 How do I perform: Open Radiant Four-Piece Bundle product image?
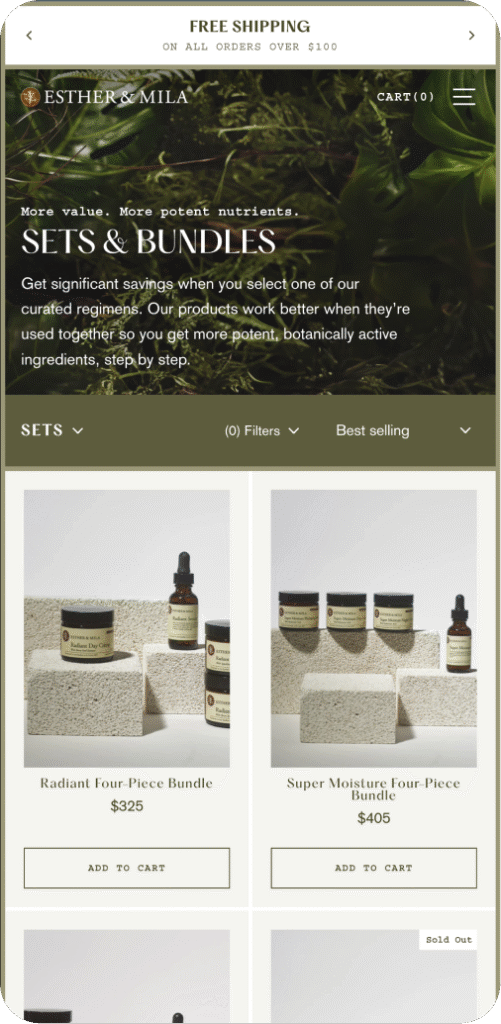[127, 628]
